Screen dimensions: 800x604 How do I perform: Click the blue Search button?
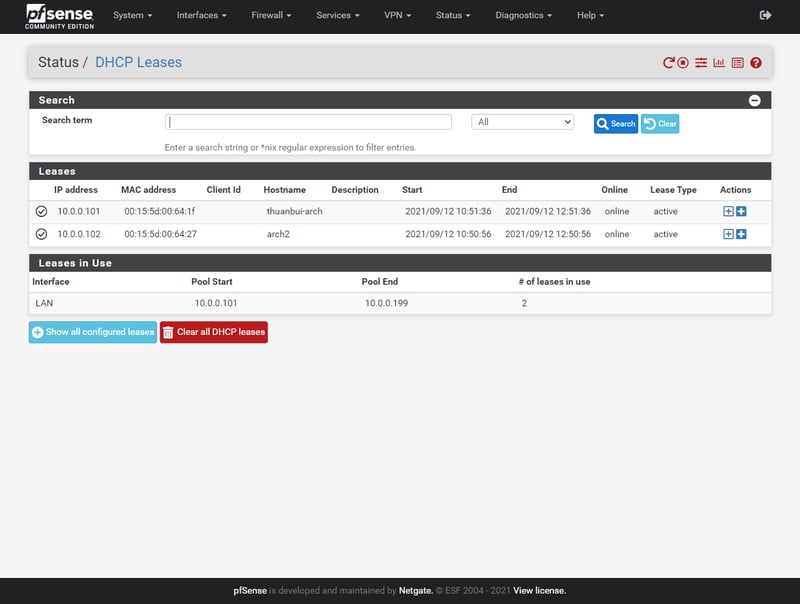(615, 124)
